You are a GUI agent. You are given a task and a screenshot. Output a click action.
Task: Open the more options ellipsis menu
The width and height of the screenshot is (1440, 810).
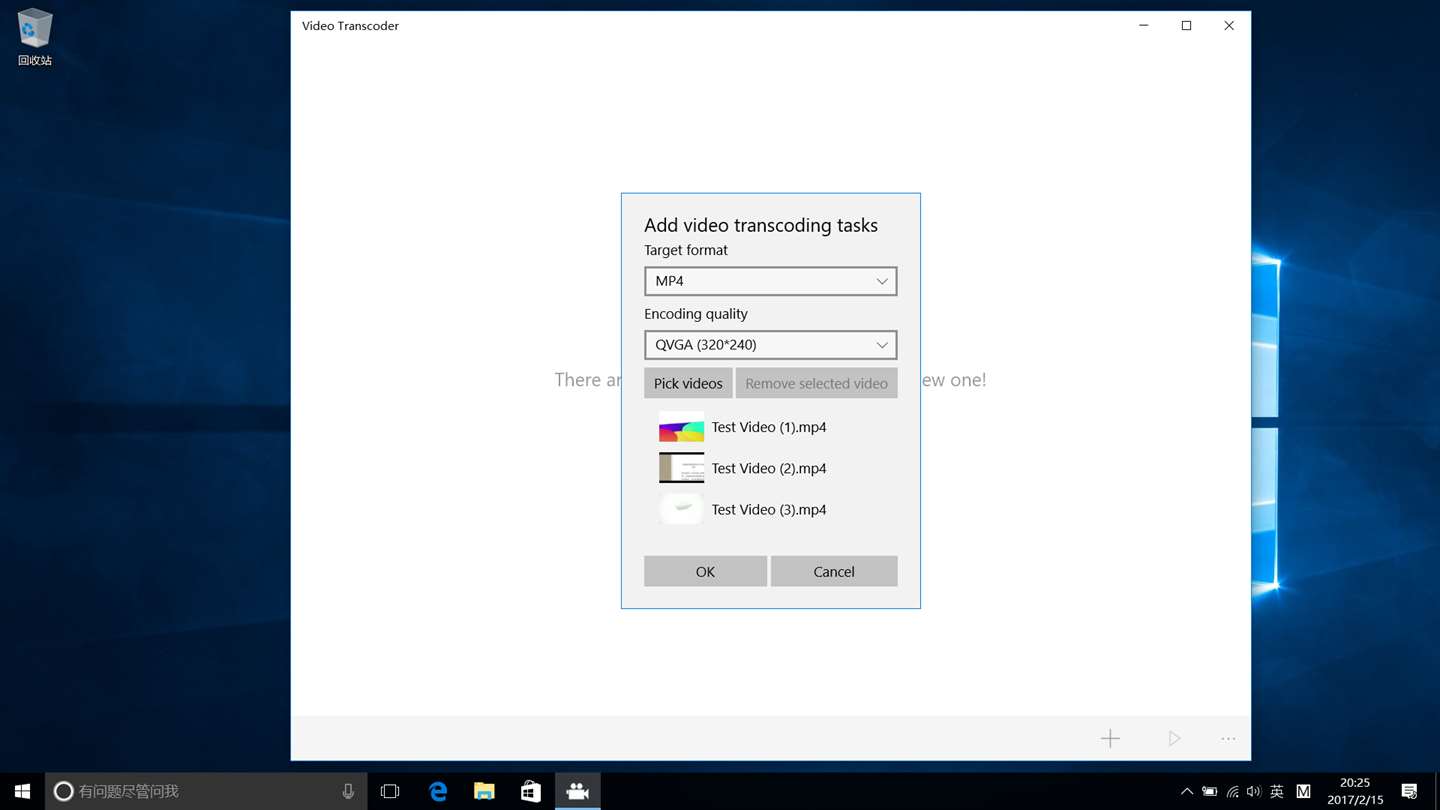pyautogui.click(x=1228, y=738)
